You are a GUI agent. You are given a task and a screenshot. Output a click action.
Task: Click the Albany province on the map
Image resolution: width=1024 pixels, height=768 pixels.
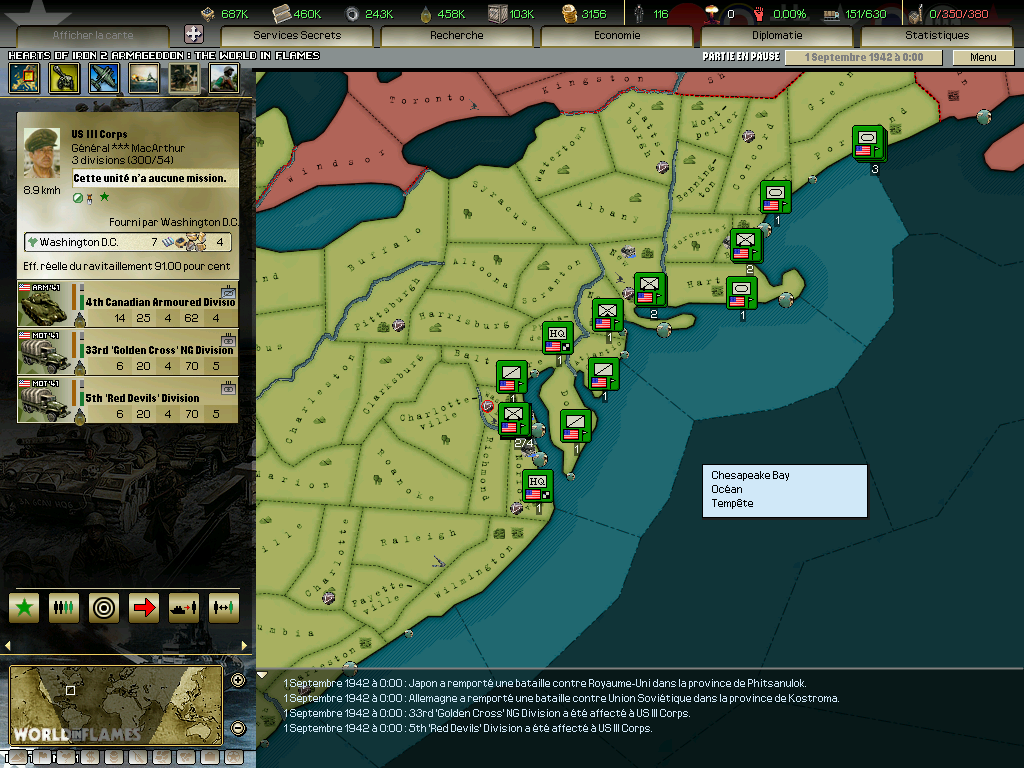click(x=607, y=211)
